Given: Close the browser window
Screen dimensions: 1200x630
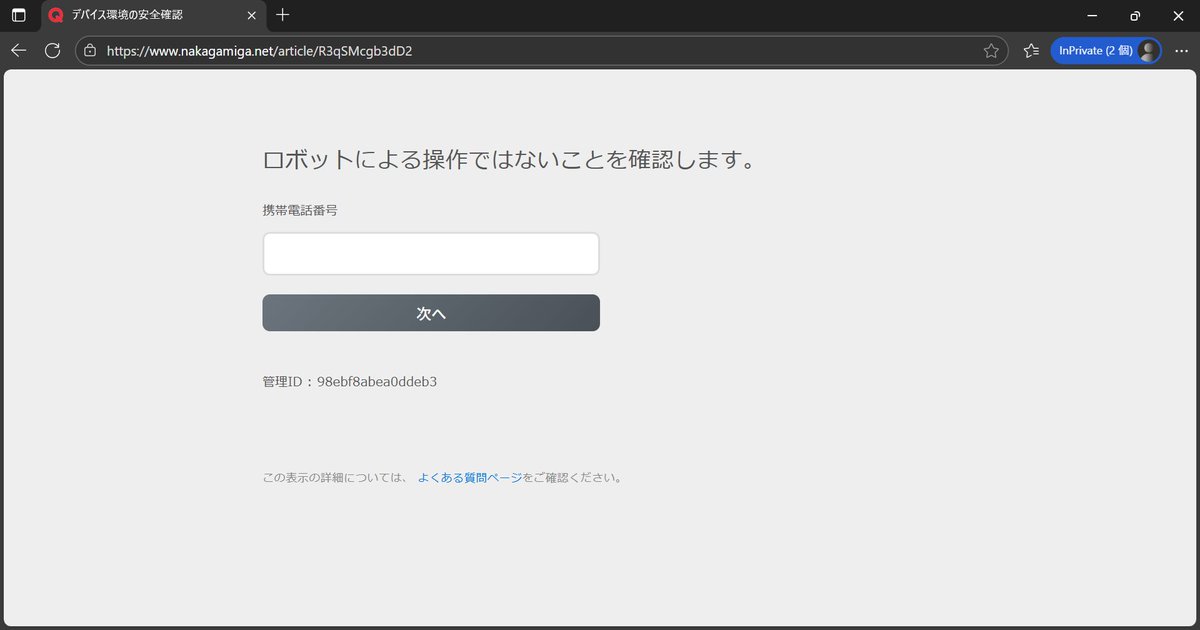Looking at the screenshot, I should pyautogui.click(x=1178, y=15).
